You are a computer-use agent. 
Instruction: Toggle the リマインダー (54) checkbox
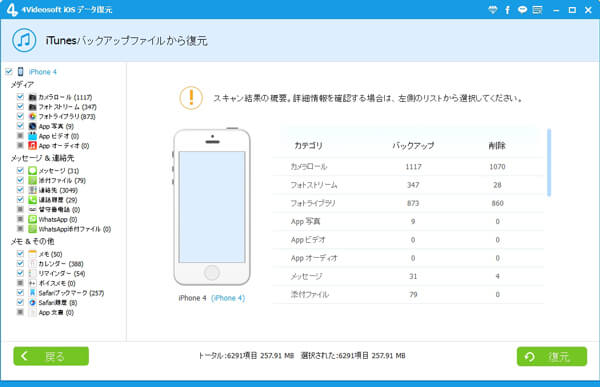coord(20,273)
